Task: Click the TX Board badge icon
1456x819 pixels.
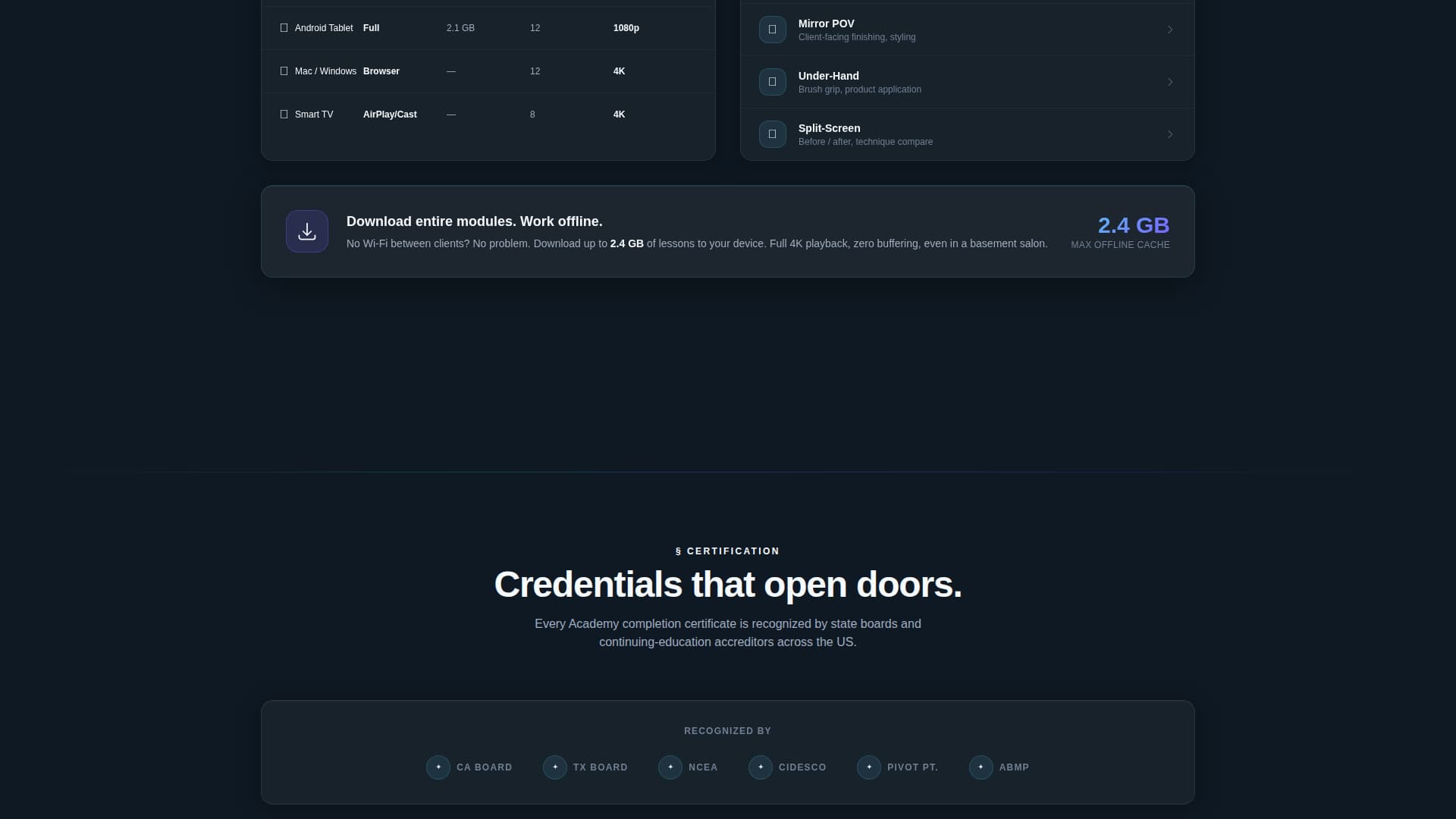Action: coord(555,767)
